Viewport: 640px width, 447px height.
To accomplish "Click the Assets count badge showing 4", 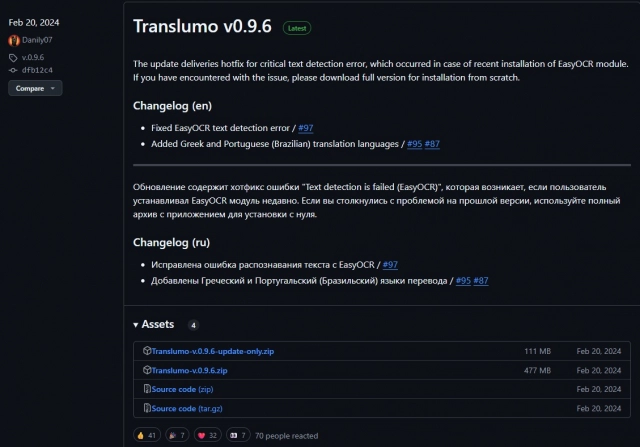I will click(x=193, y=325).
